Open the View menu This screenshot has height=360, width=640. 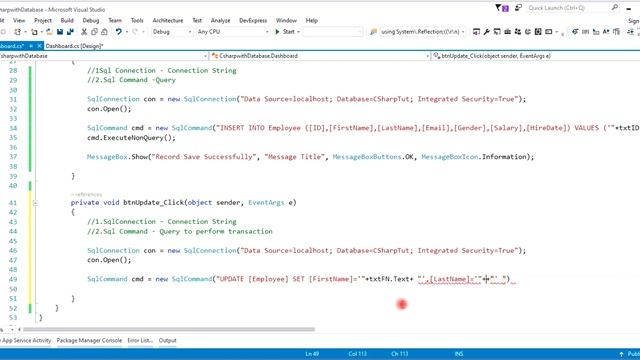tap(19, 20)
